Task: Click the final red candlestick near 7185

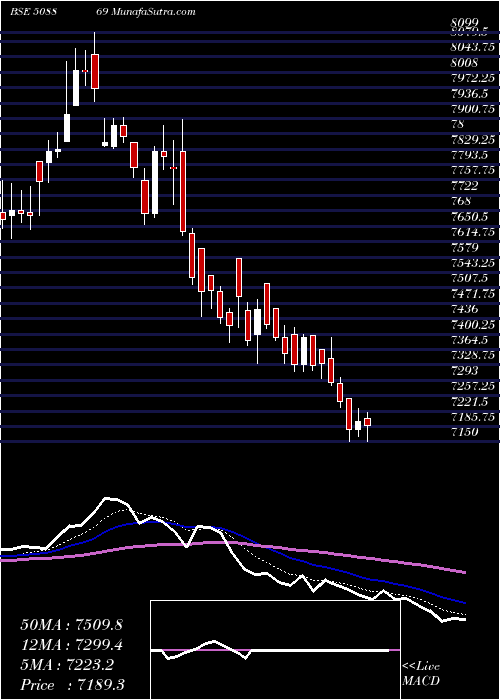Action: (x=367, y=422)
